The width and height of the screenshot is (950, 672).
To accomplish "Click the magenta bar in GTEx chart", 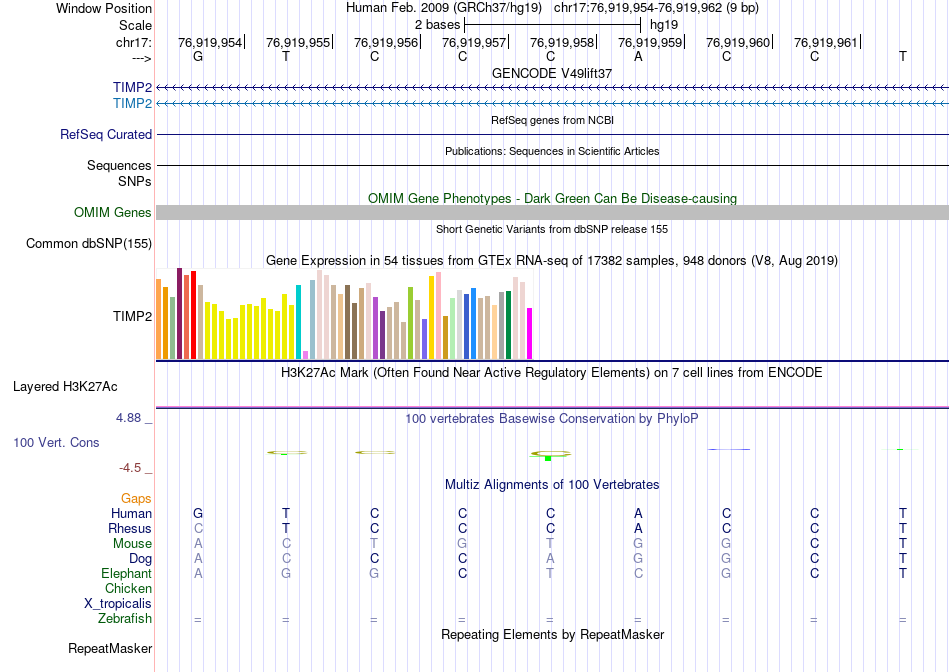I will click(530, 333).
